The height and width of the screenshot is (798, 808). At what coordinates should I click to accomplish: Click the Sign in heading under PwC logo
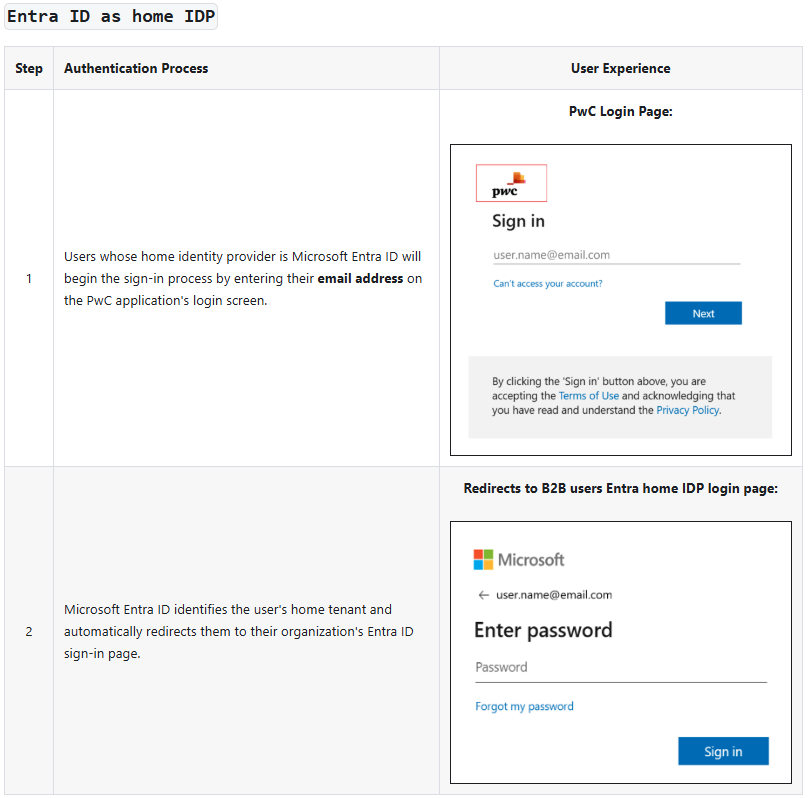[518, 221]
